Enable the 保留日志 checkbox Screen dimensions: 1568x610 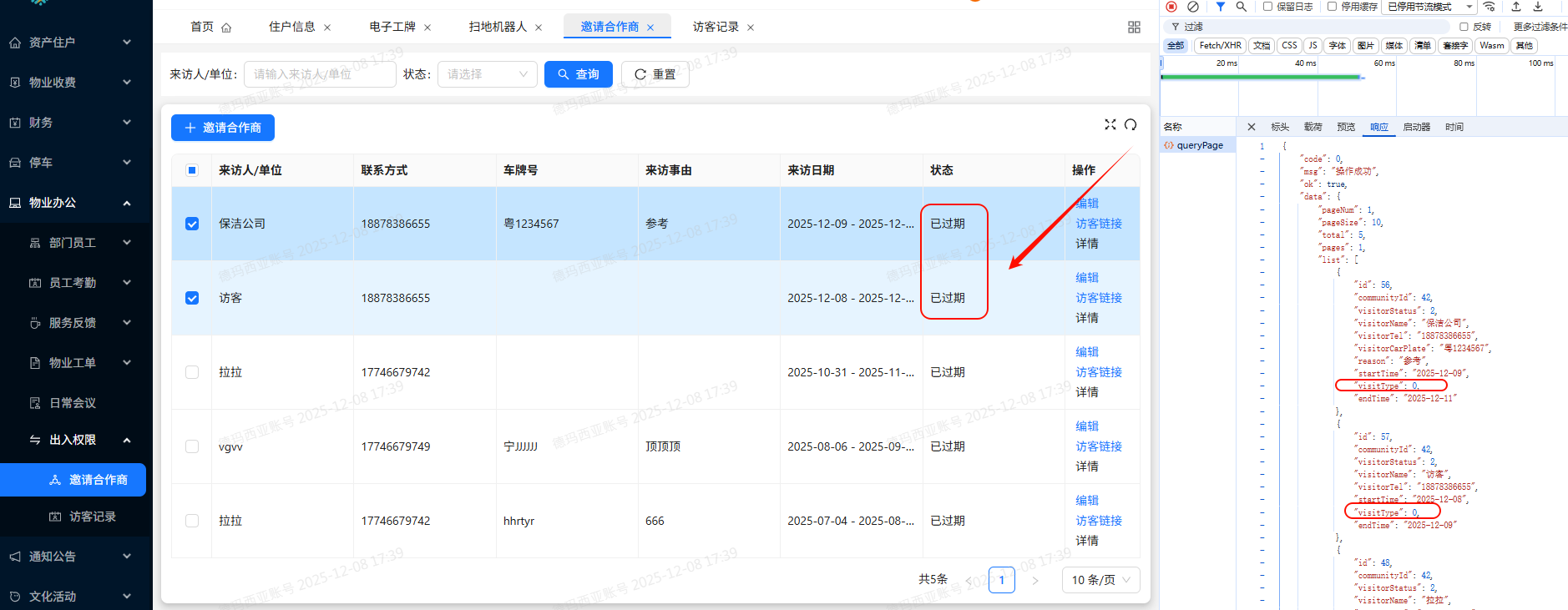pos(1267,7)
